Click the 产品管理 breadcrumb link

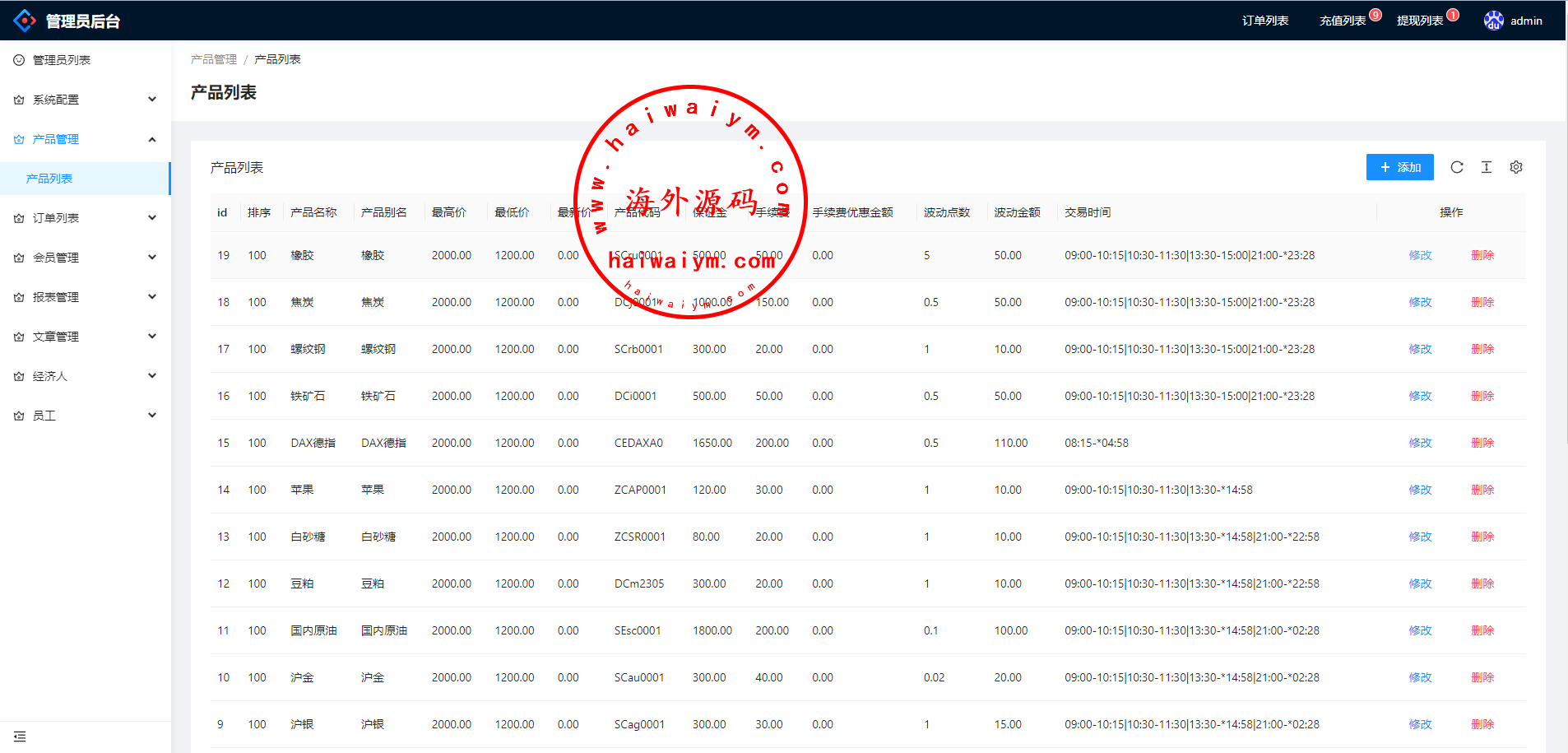[x=213, y=59]
